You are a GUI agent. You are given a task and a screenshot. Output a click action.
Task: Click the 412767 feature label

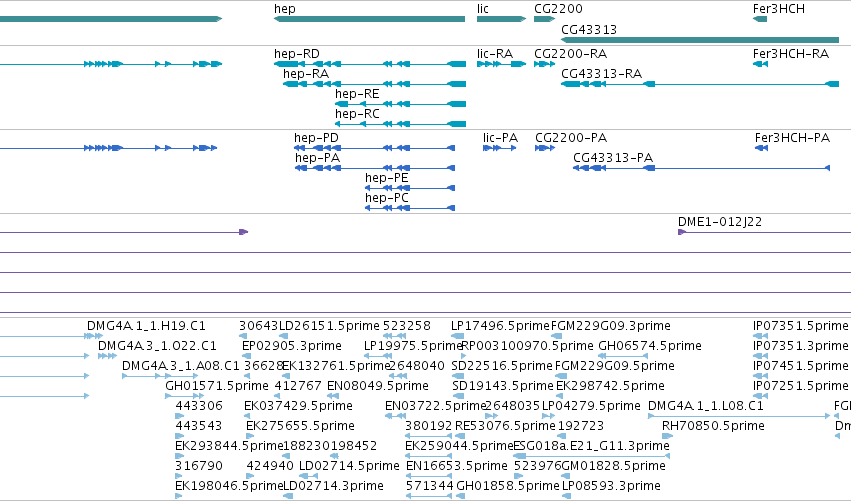(298, 386)
